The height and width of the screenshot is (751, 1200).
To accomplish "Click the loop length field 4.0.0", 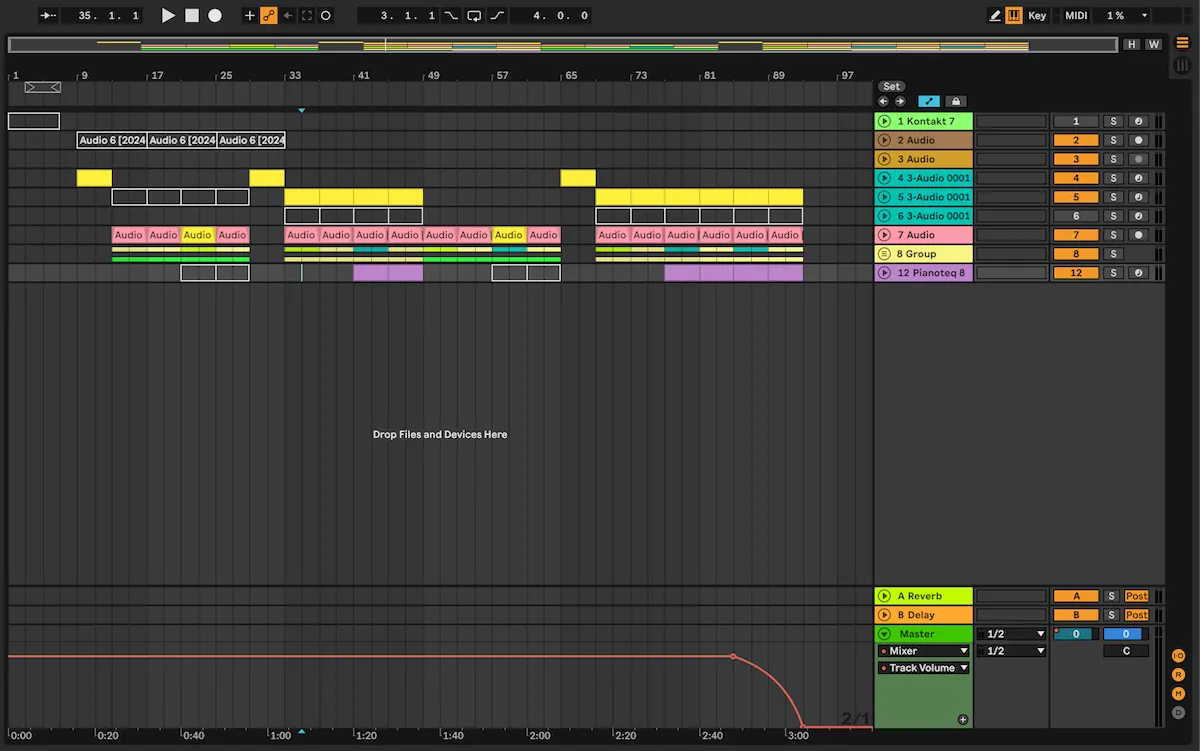I will pyautogui.click(x=550, y=16).
